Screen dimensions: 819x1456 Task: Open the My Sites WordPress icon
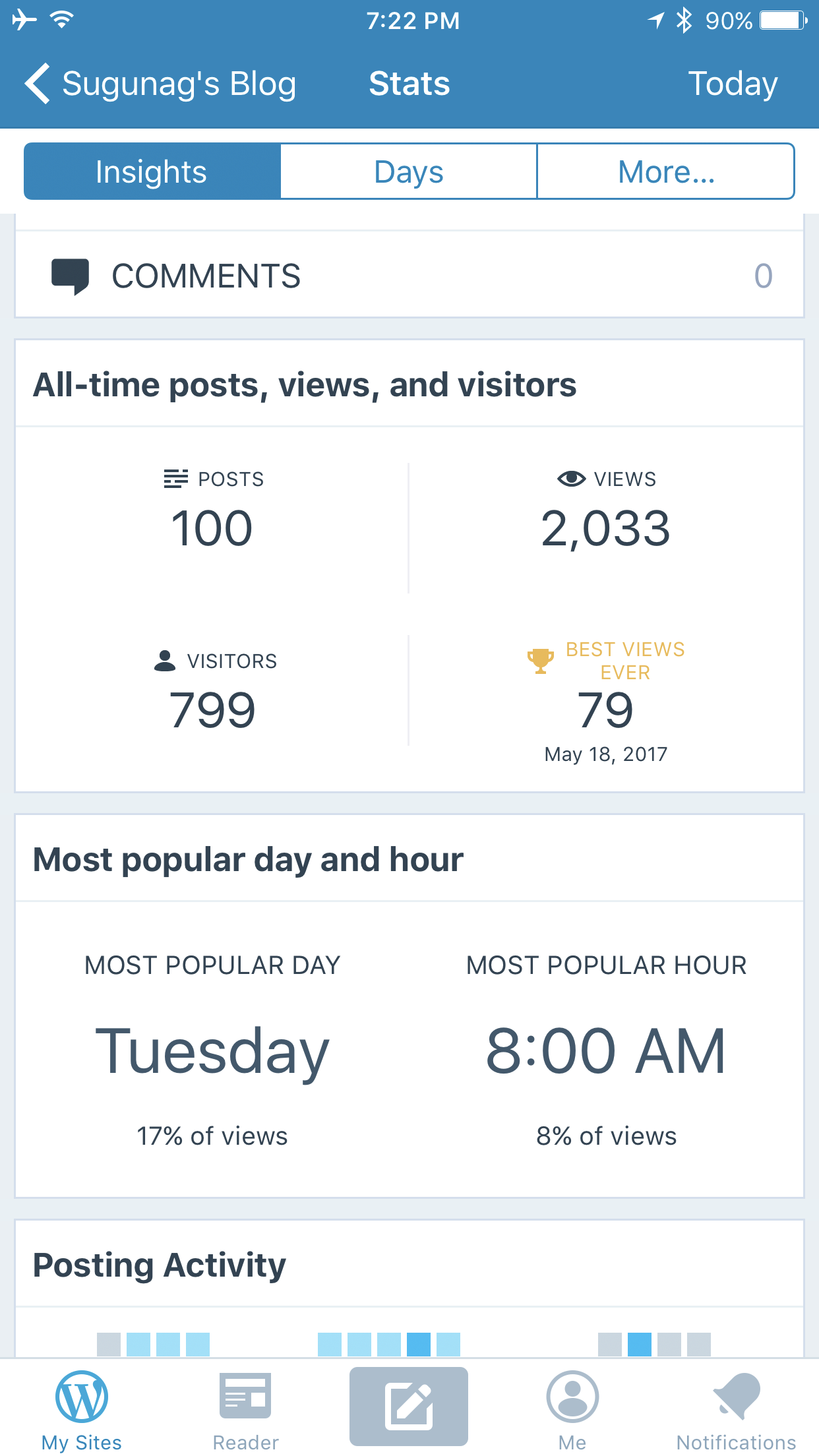82,1397
